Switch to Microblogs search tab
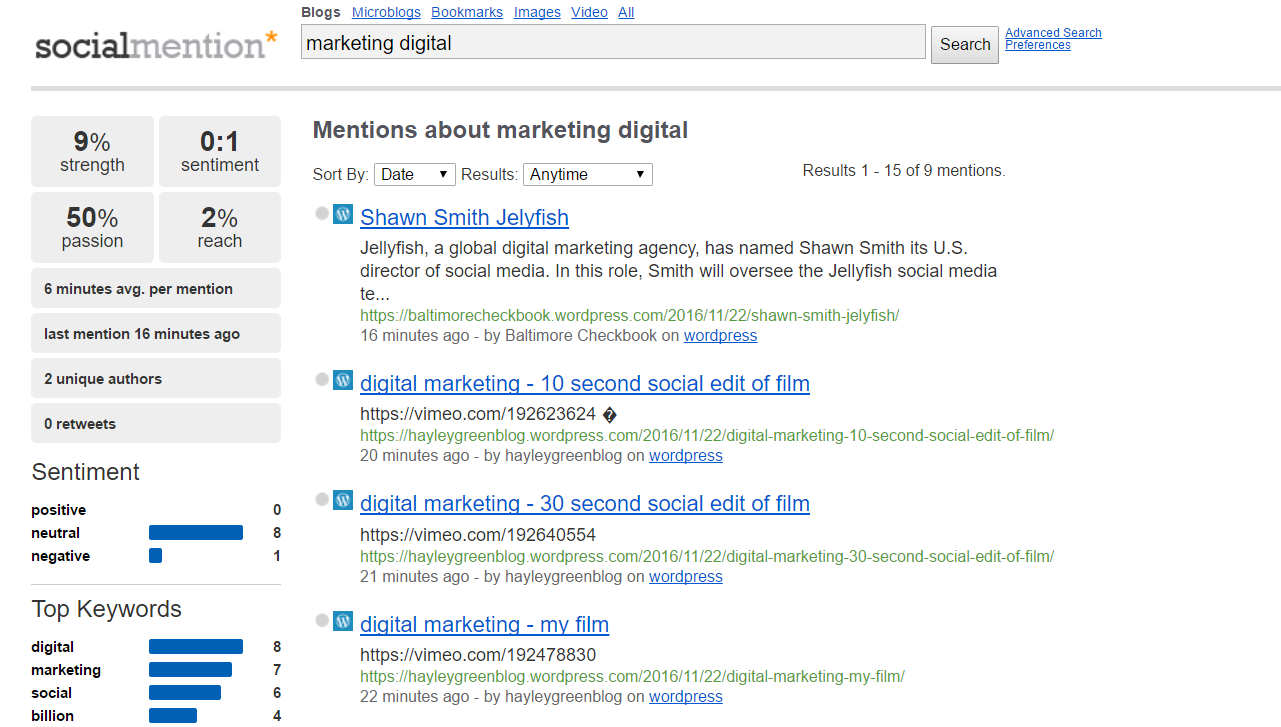This screenshot has height=727, width=1281. 386,12
